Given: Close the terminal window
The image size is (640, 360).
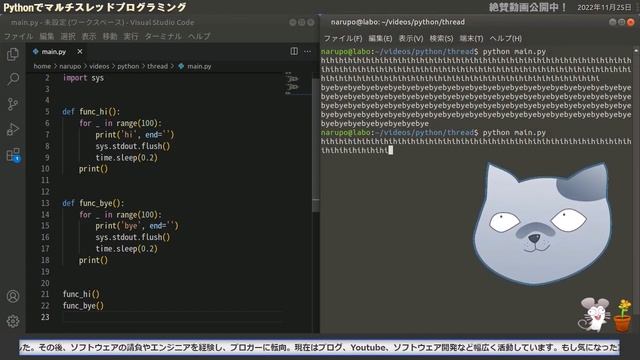Looking at the screenshot, I should click(x=631, y=22).
